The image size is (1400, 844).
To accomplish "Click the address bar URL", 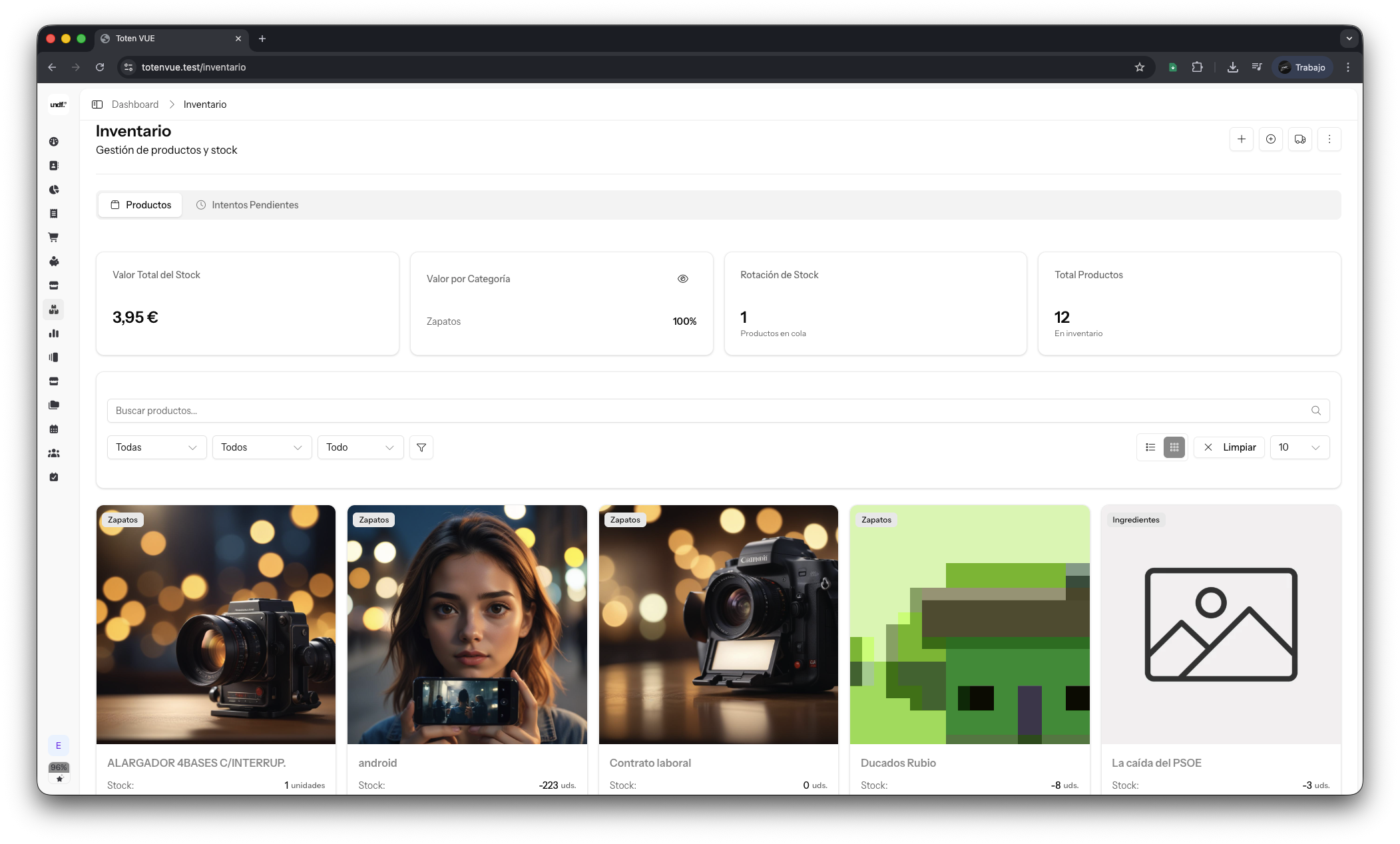I will point(194,67).
